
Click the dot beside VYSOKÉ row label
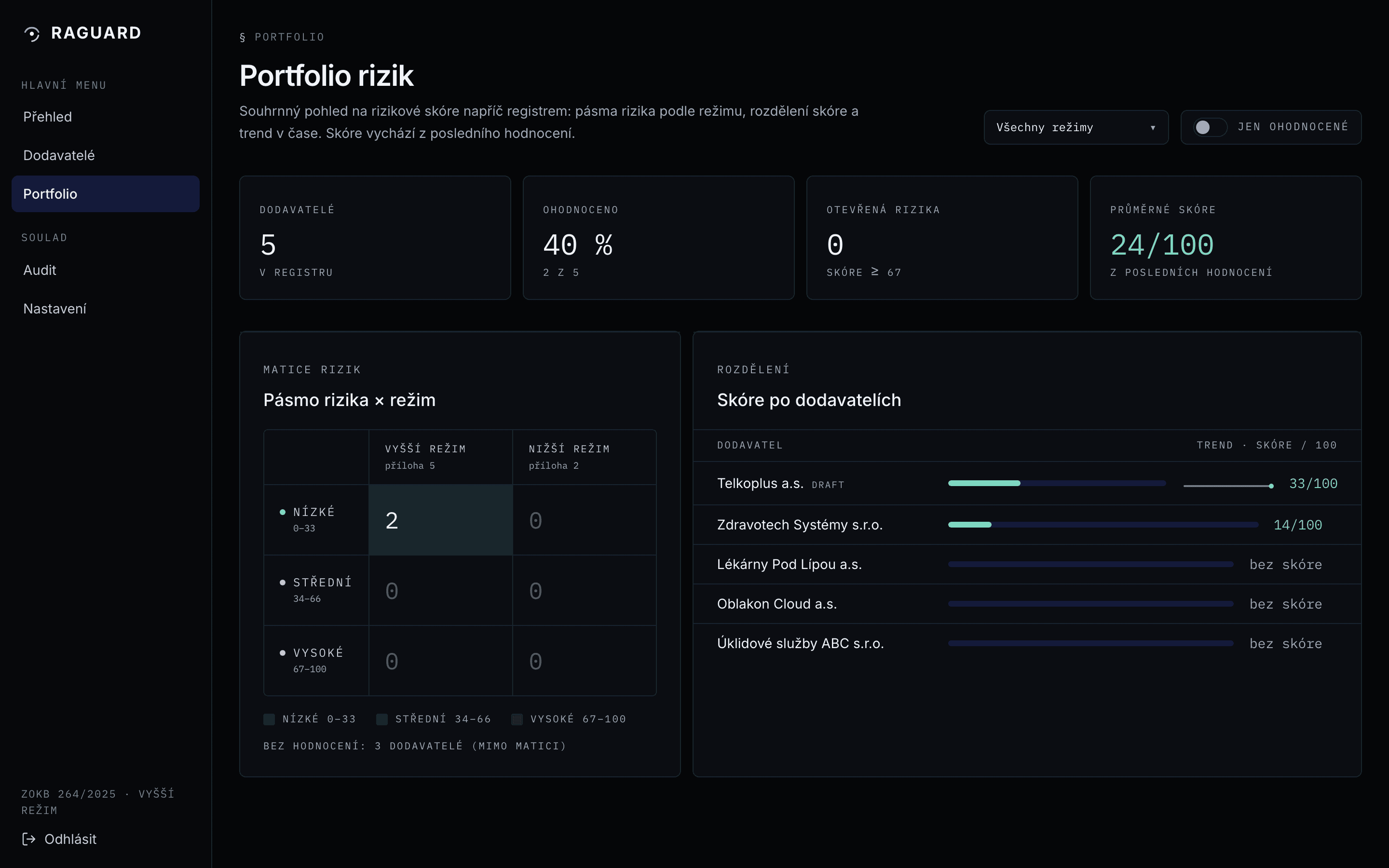pos(283,653)
